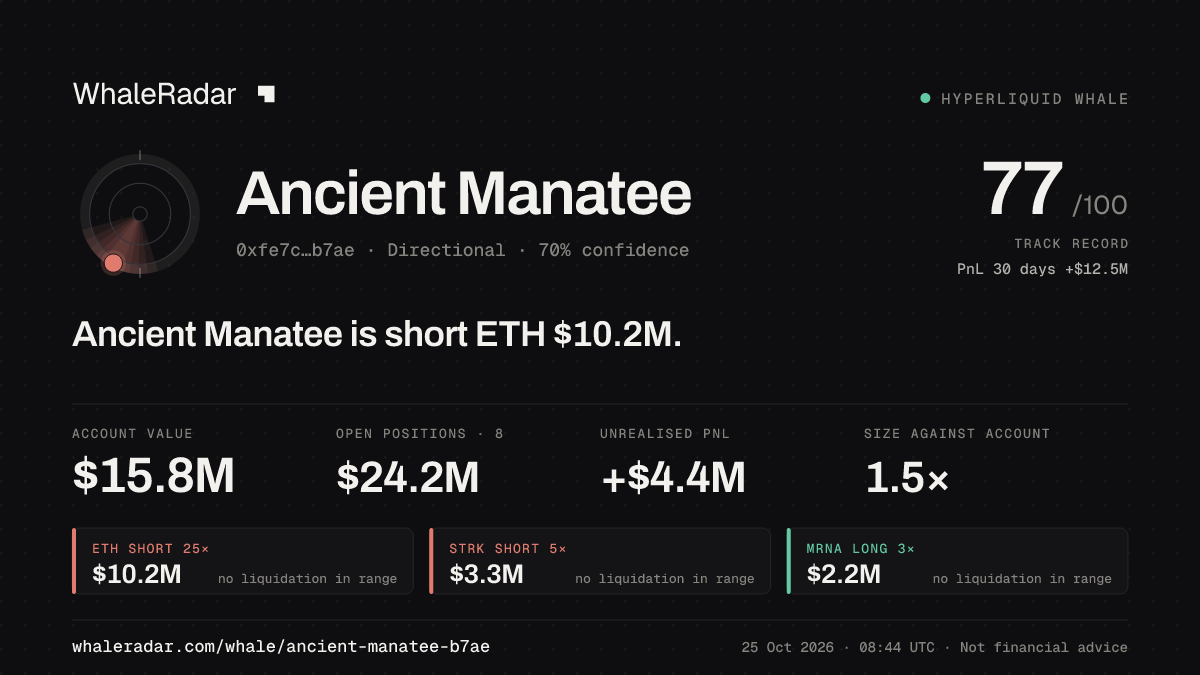Screen dimensions: 1200x675
Task: Click the Ancient Manatee title
Action: click(464, 193)
